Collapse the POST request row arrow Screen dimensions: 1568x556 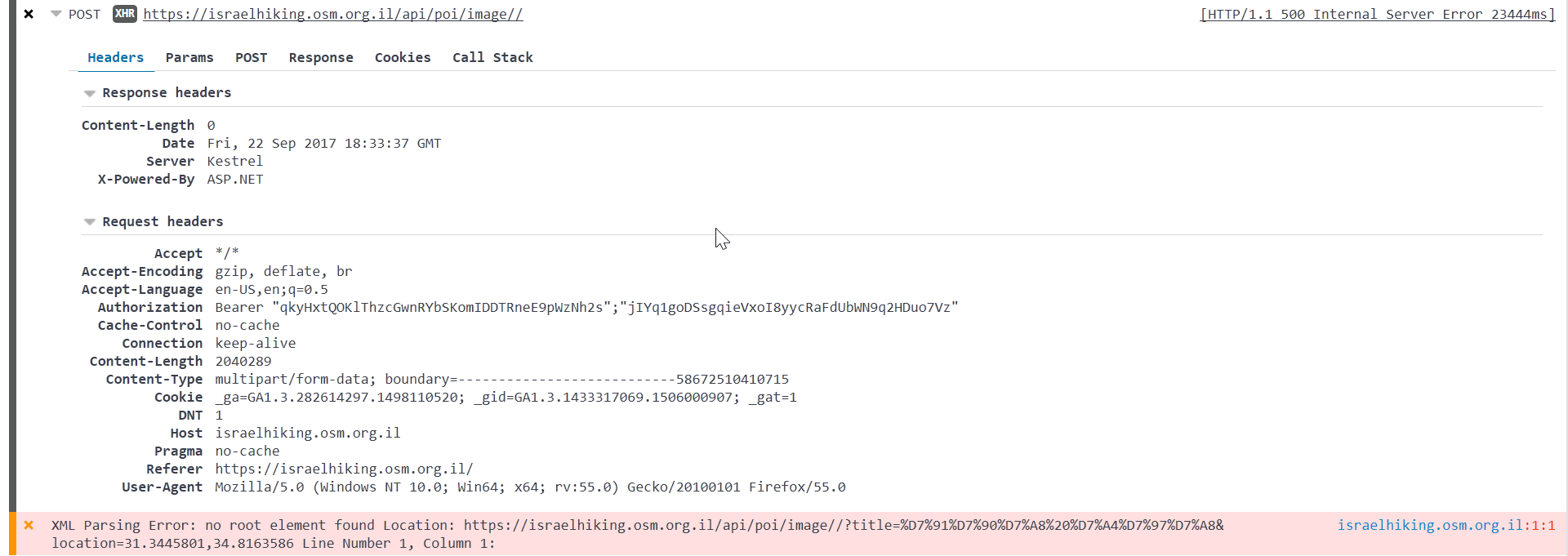(x=56, y=14)
